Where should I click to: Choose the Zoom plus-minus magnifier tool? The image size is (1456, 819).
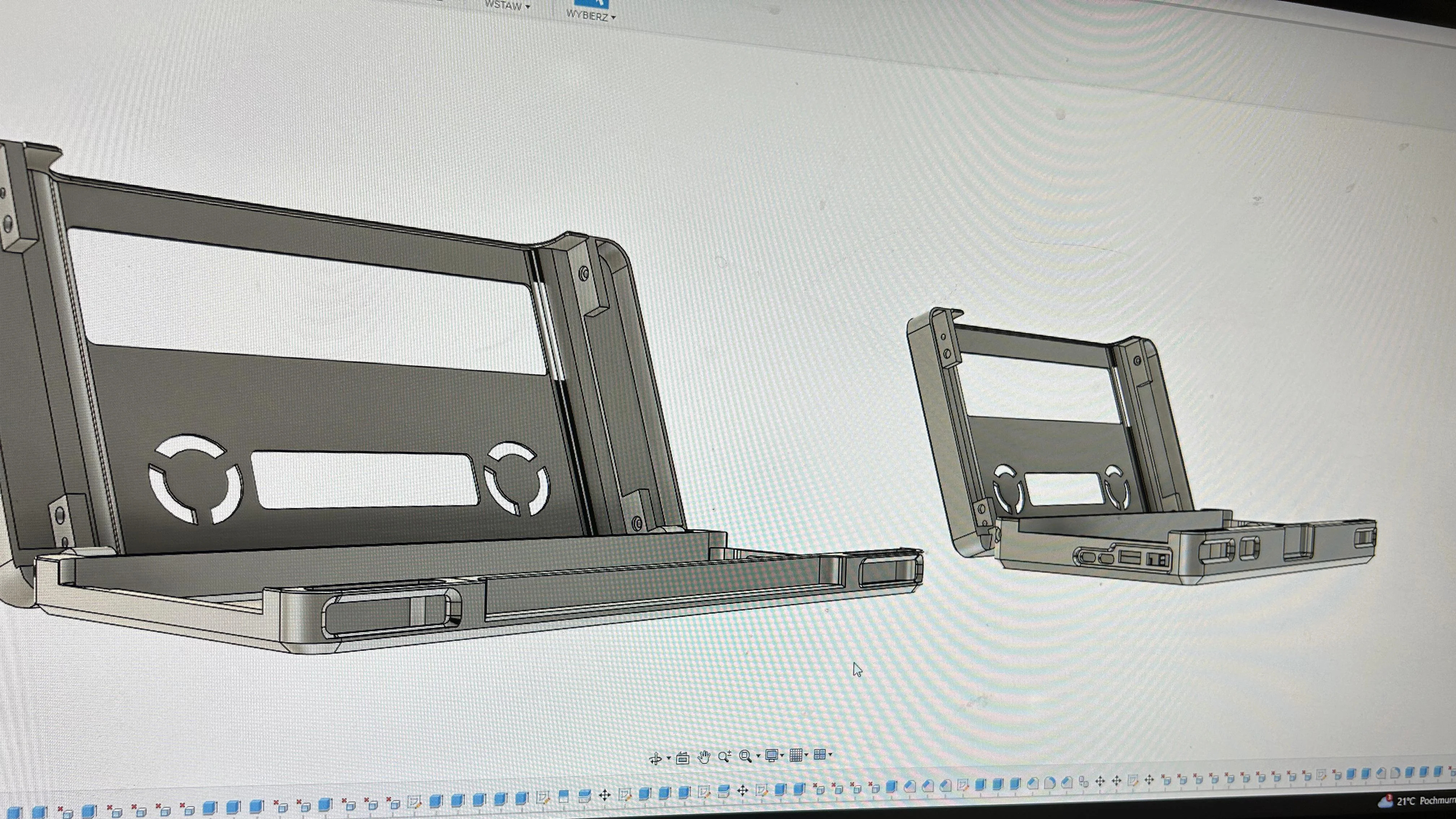click(x=725, y=757)
